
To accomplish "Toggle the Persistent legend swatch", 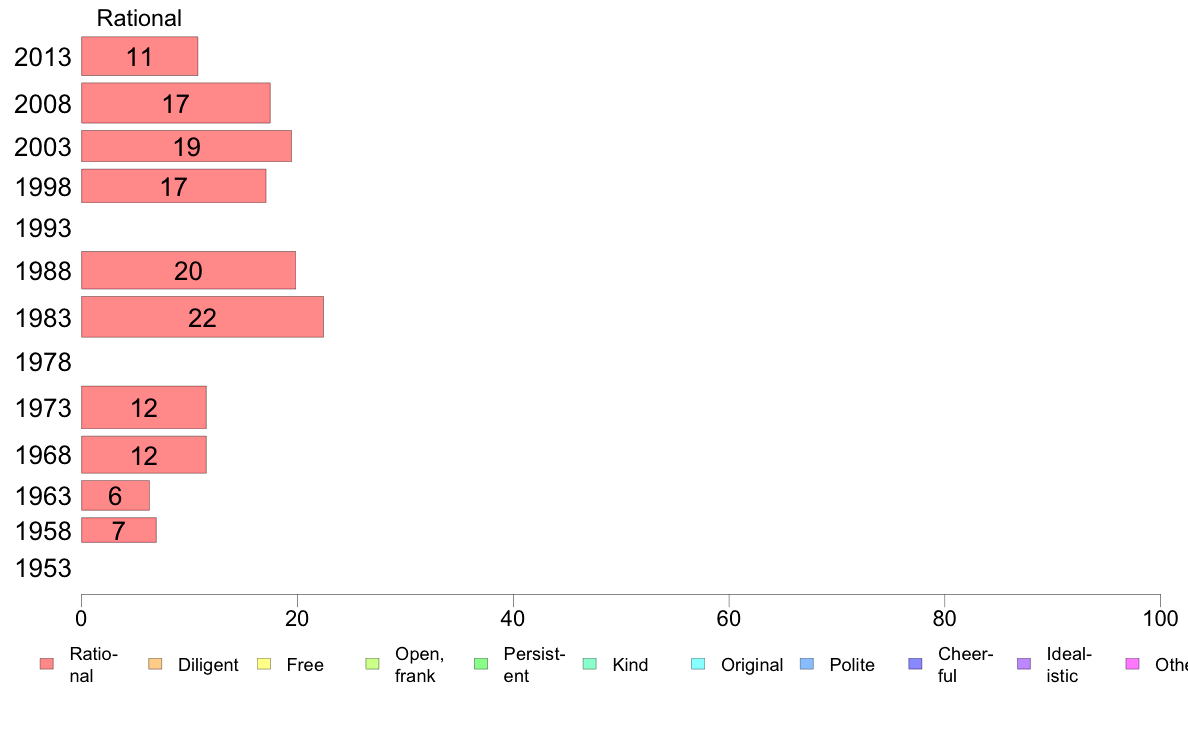I will [x=480, y=665].
